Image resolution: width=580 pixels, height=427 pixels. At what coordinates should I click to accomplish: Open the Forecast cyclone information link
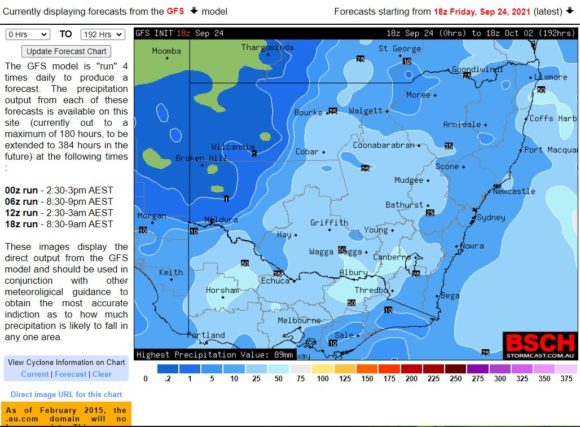point(71,374)
